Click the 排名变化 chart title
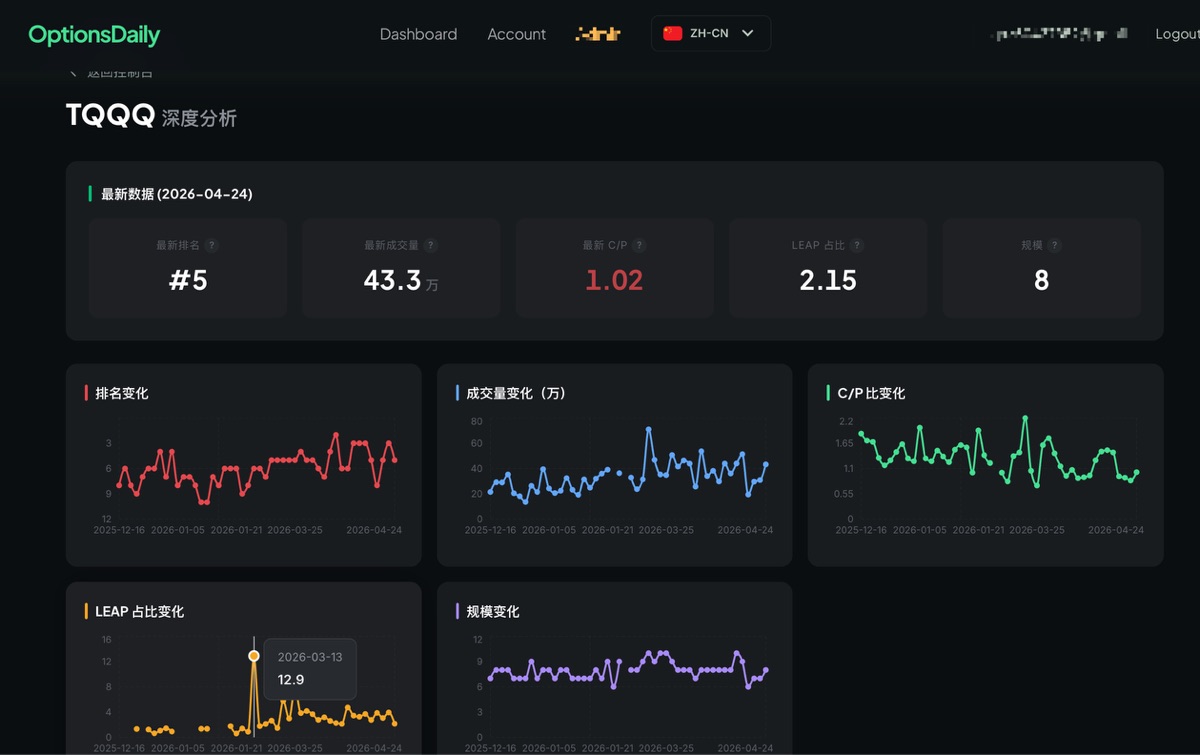The image size is (1200, 755). click(122, 393)
